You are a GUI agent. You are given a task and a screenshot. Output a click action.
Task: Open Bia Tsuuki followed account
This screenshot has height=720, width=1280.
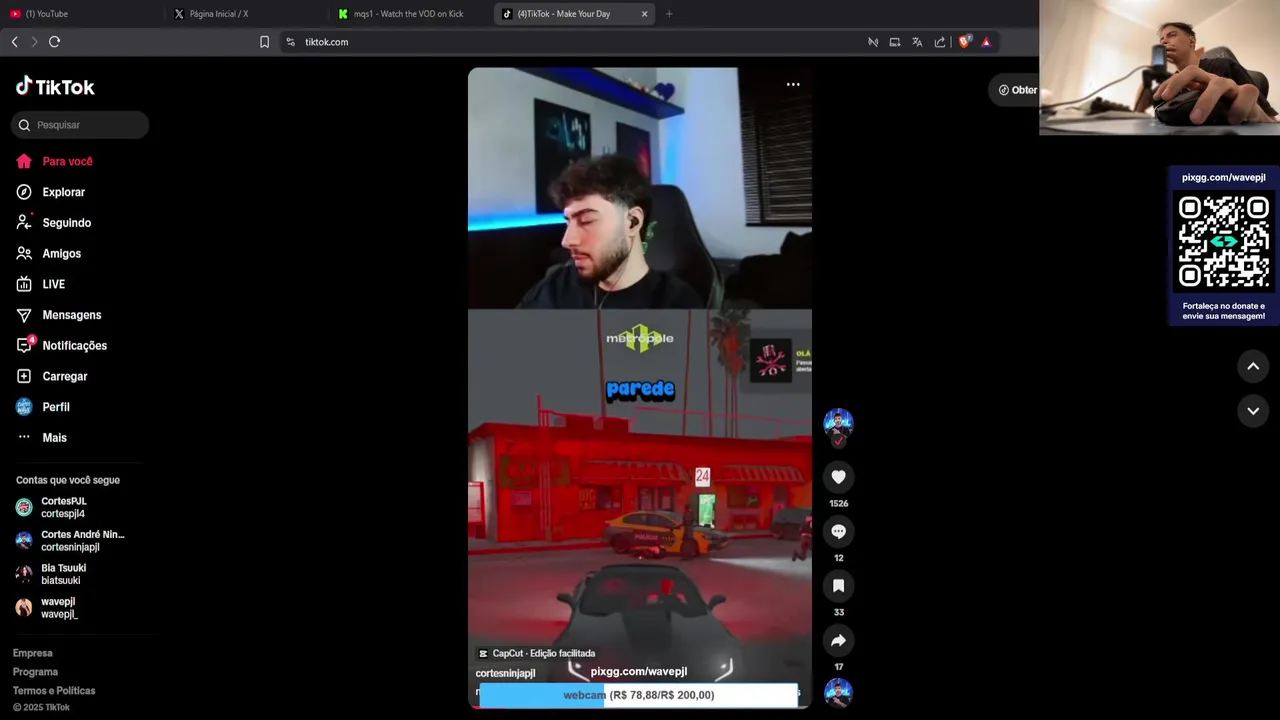51,574
